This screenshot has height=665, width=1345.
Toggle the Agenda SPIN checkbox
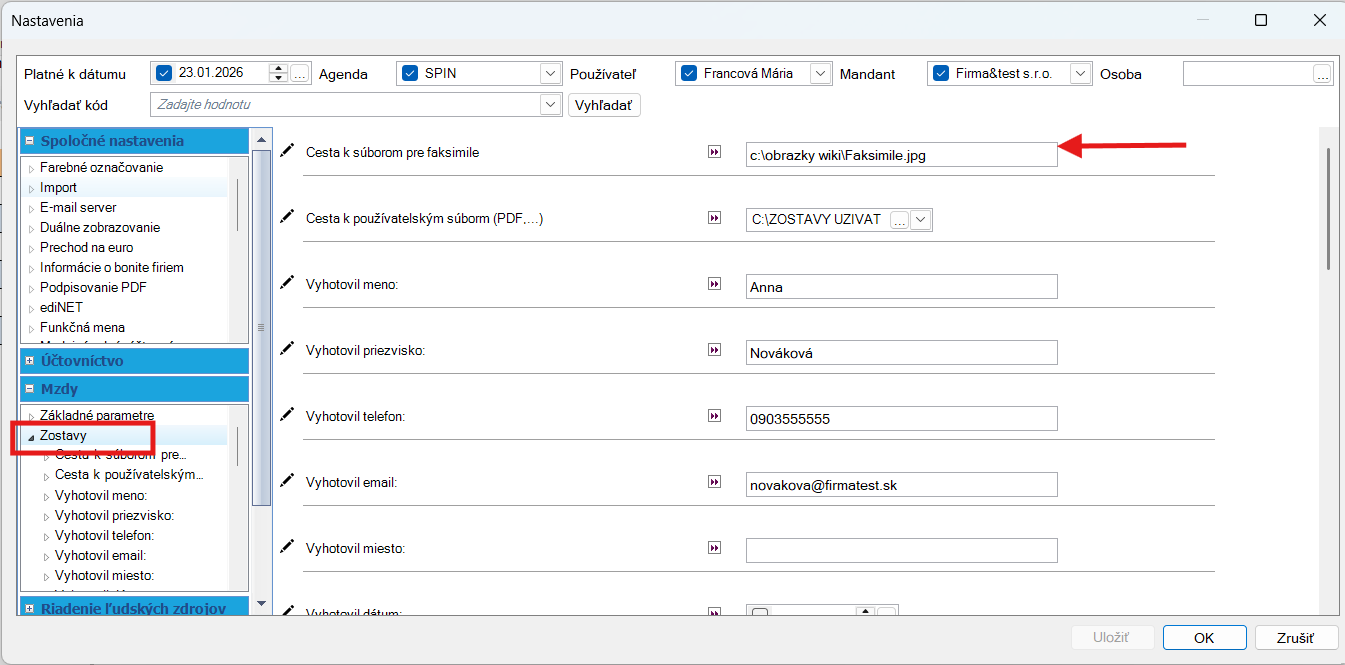coord(409,73)
